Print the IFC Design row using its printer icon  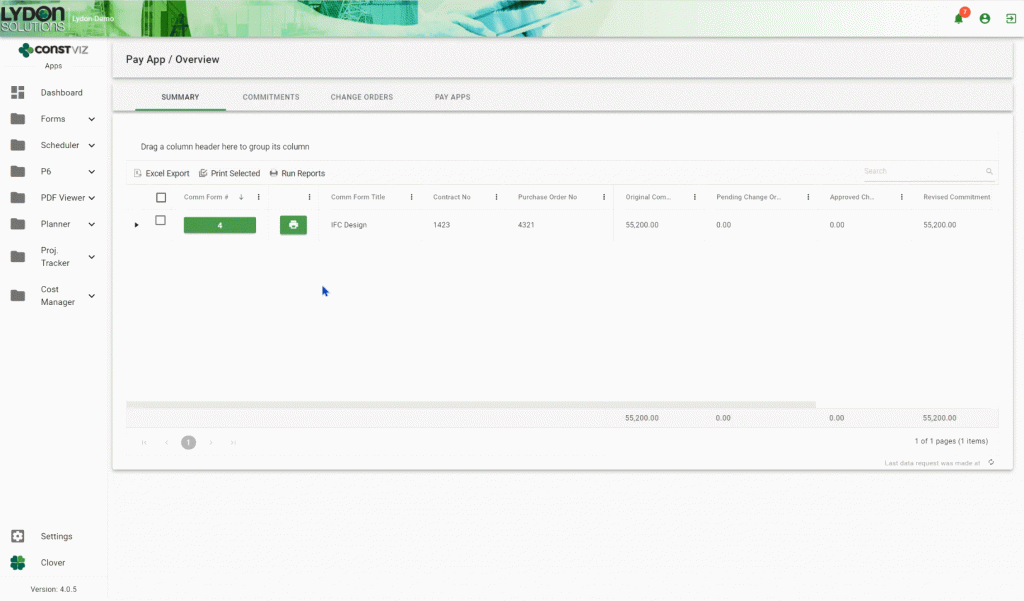coord(293,224)
